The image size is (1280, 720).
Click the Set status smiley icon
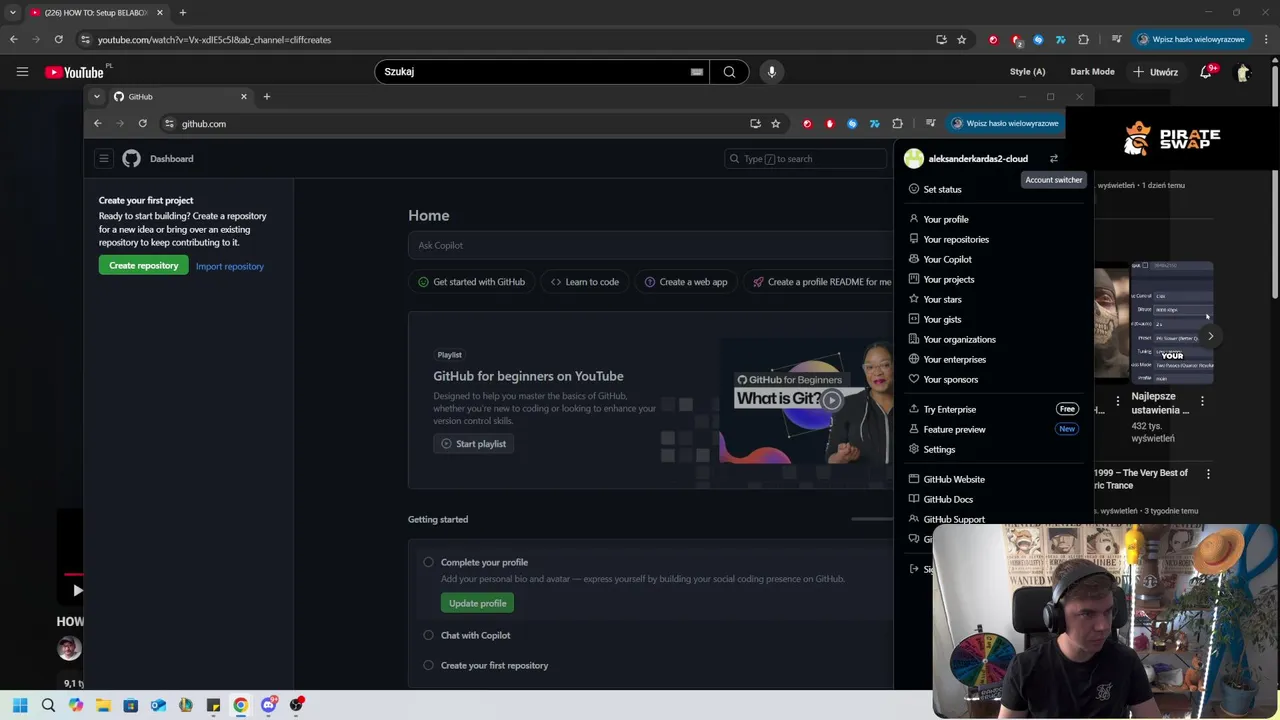913,189
